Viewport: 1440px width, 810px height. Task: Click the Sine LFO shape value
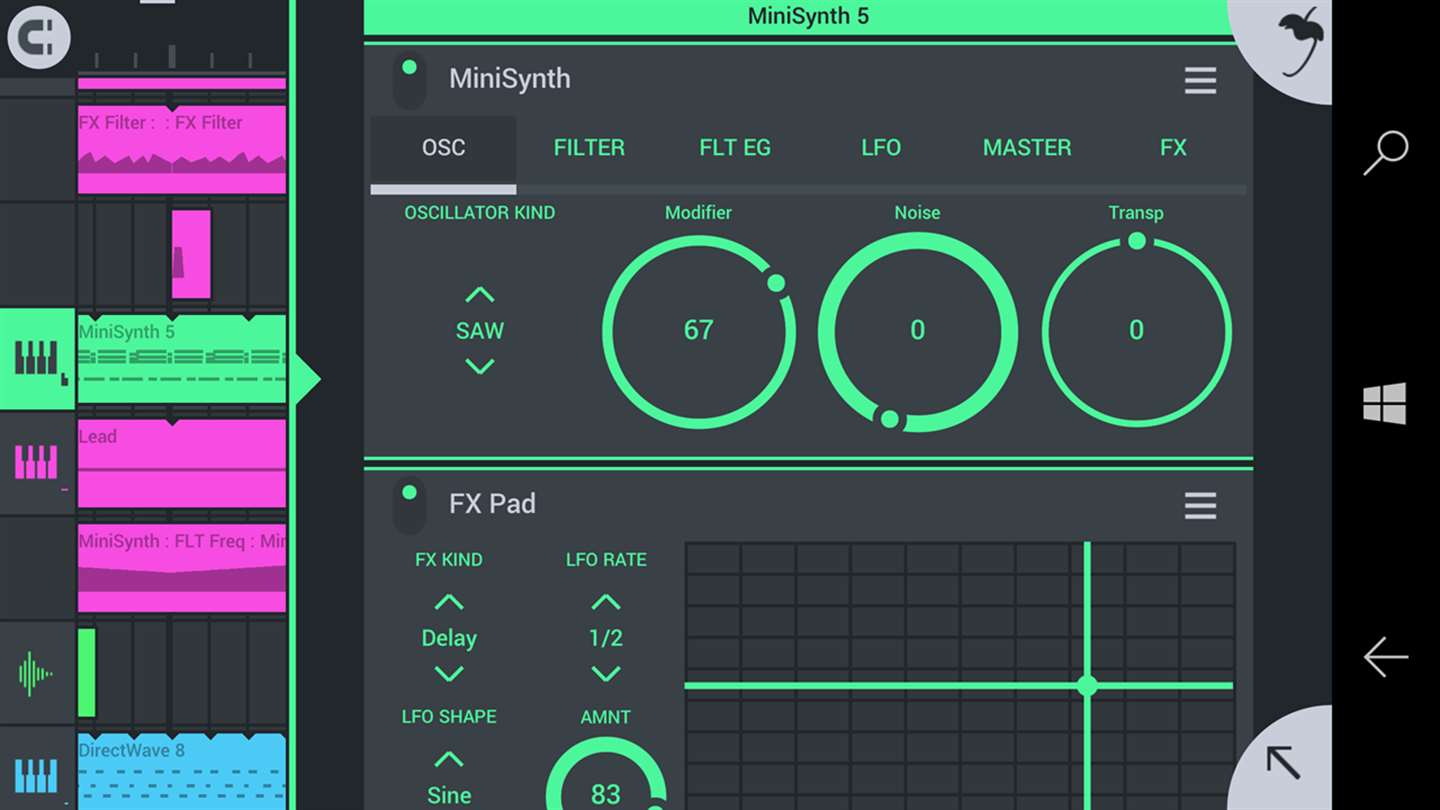[x=449, y=795]
